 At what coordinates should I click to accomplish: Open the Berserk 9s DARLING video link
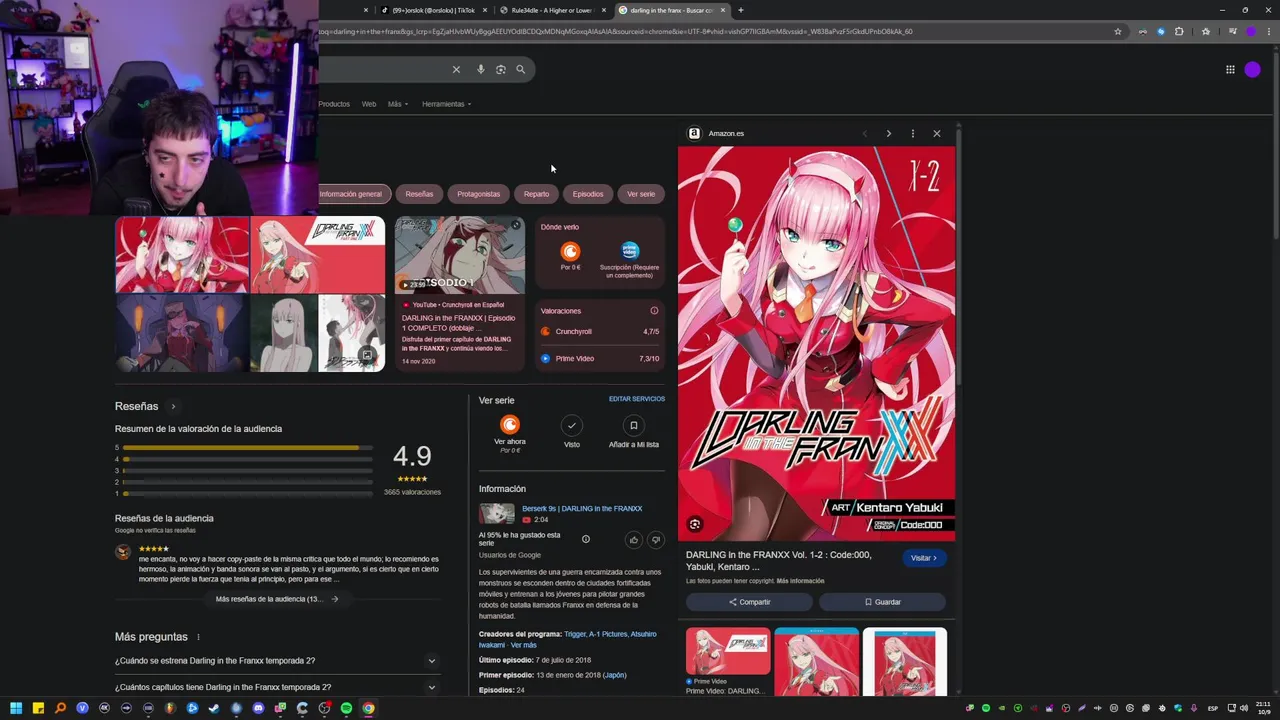[582, 508]
